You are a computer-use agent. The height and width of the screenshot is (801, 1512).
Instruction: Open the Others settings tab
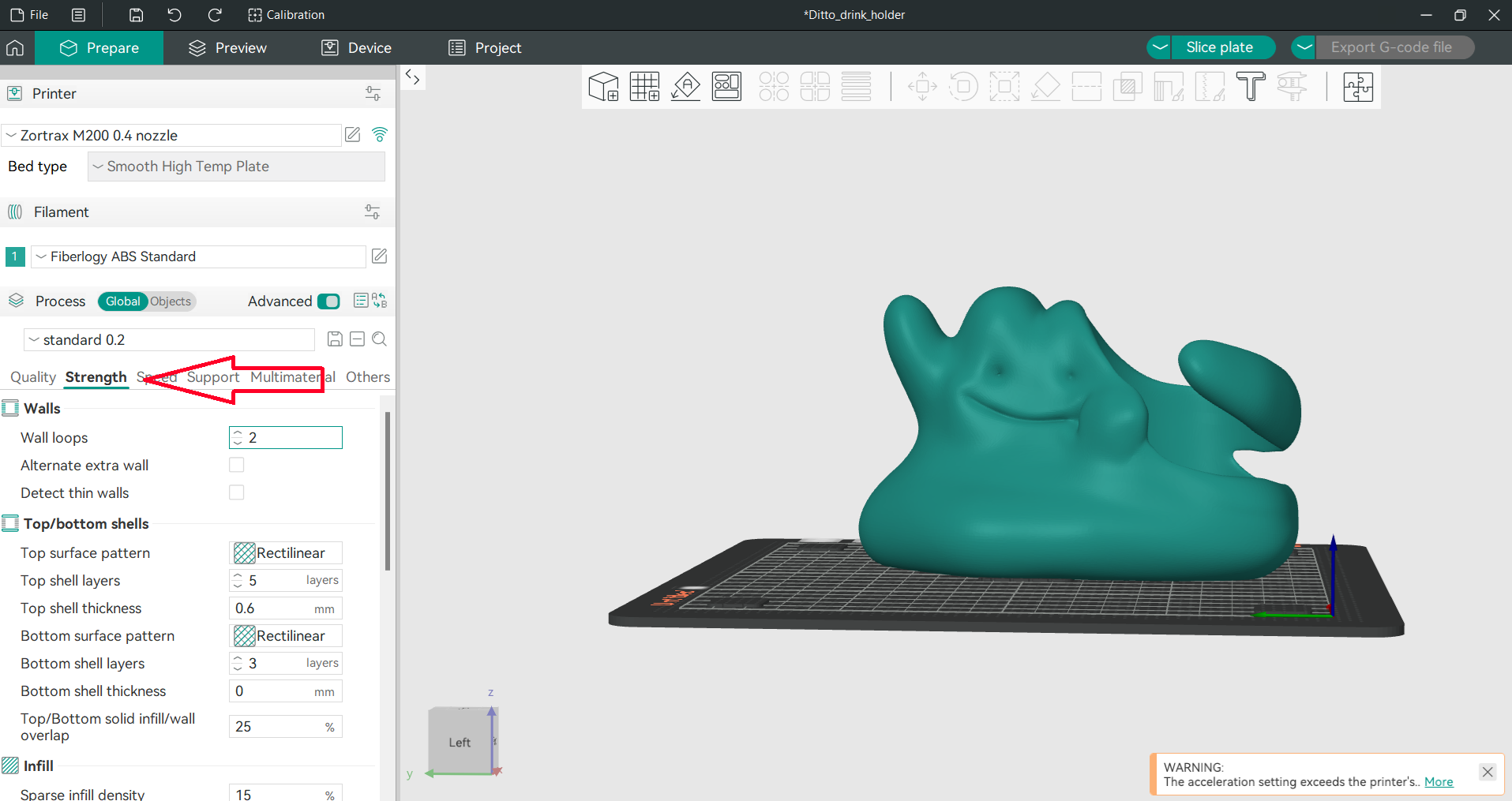coord(367,377)
